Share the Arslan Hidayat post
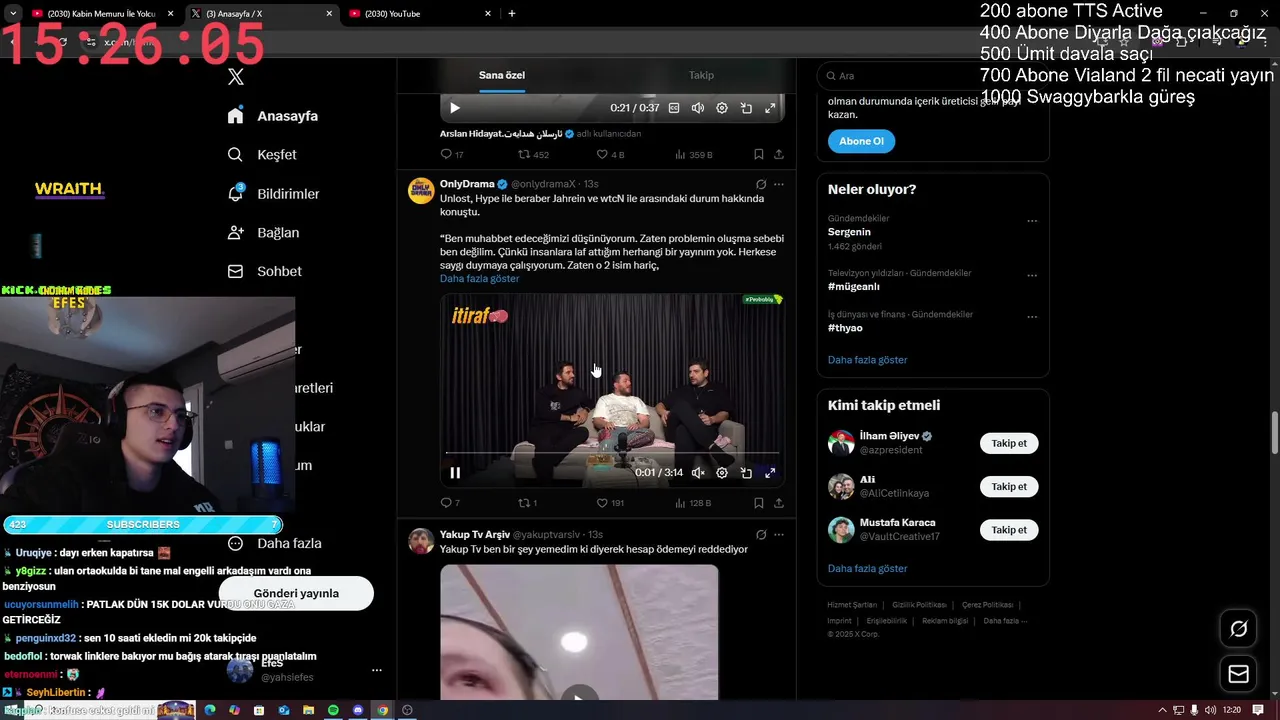The height and width of the screenshot is (720, 1280). pos(779,155)
